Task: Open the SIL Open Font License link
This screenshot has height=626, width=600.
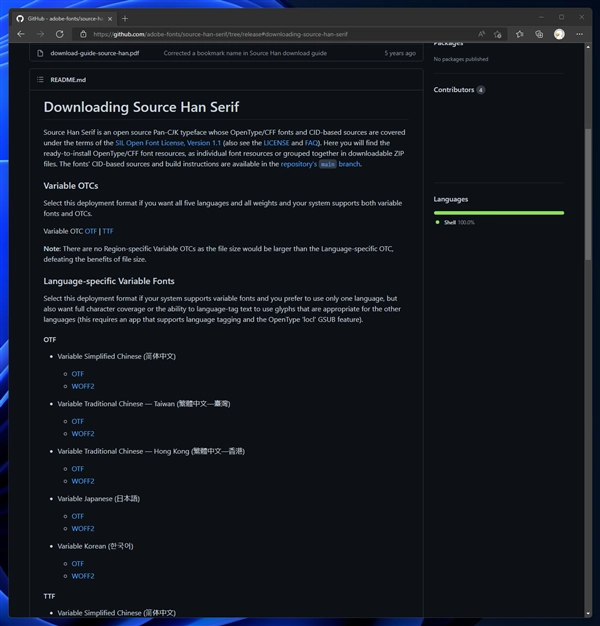Action: click(x=168, y=143)
